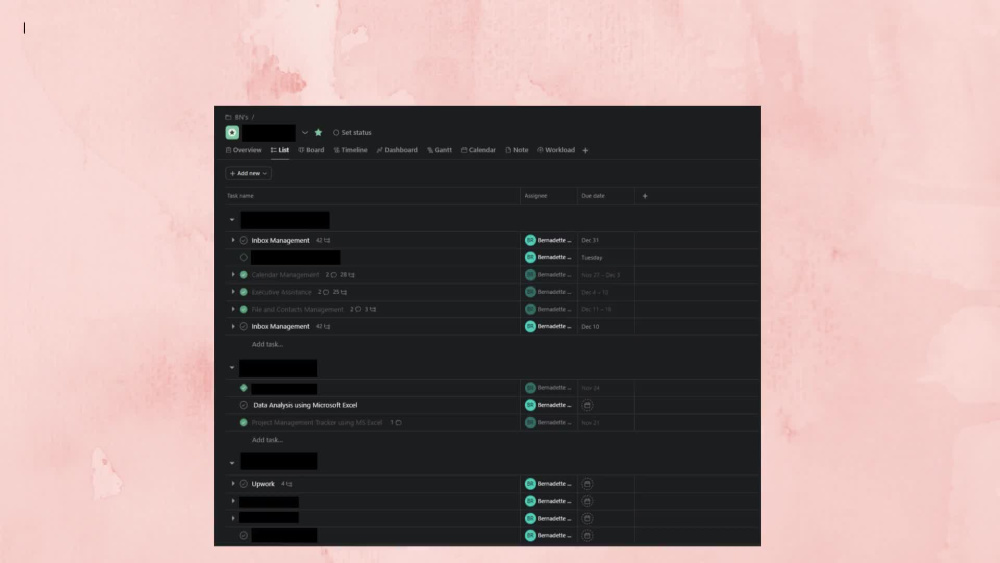Switch to the Overview tab
The image size is (1000, 563).
click(244, 150)
